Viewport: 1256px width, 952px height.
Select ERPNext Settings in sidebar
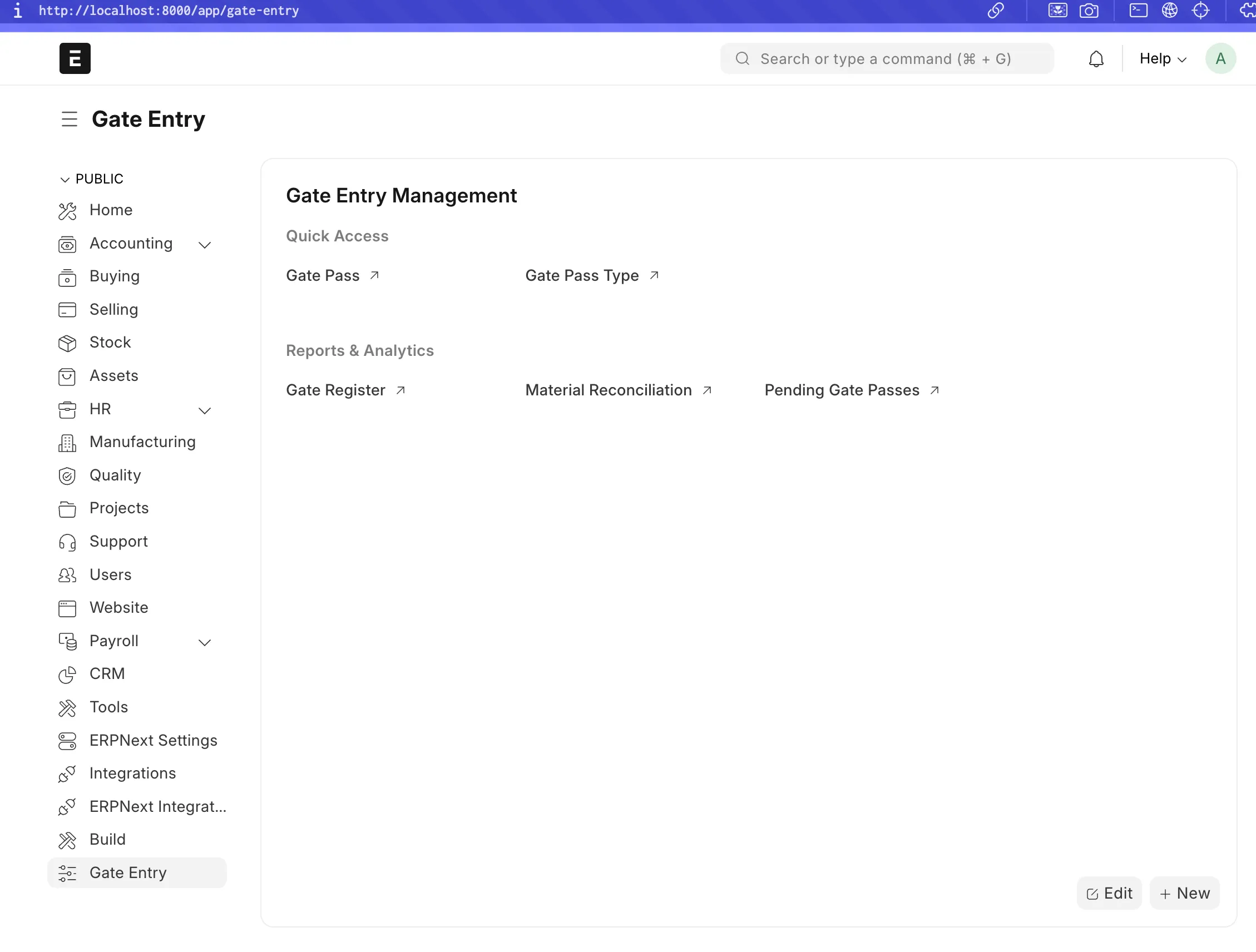tap(154, 740)
